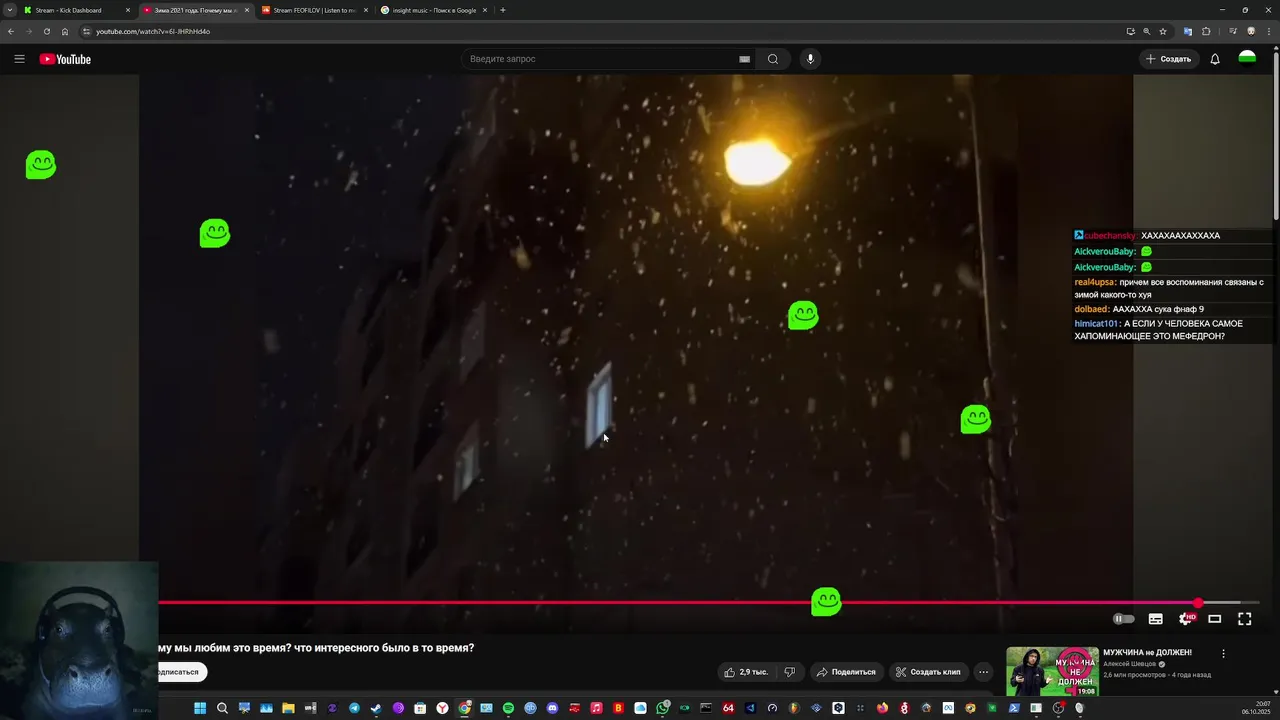1280x720 pixels.
Task: Seek using the red video progress bar
Action: click(708, 603)
